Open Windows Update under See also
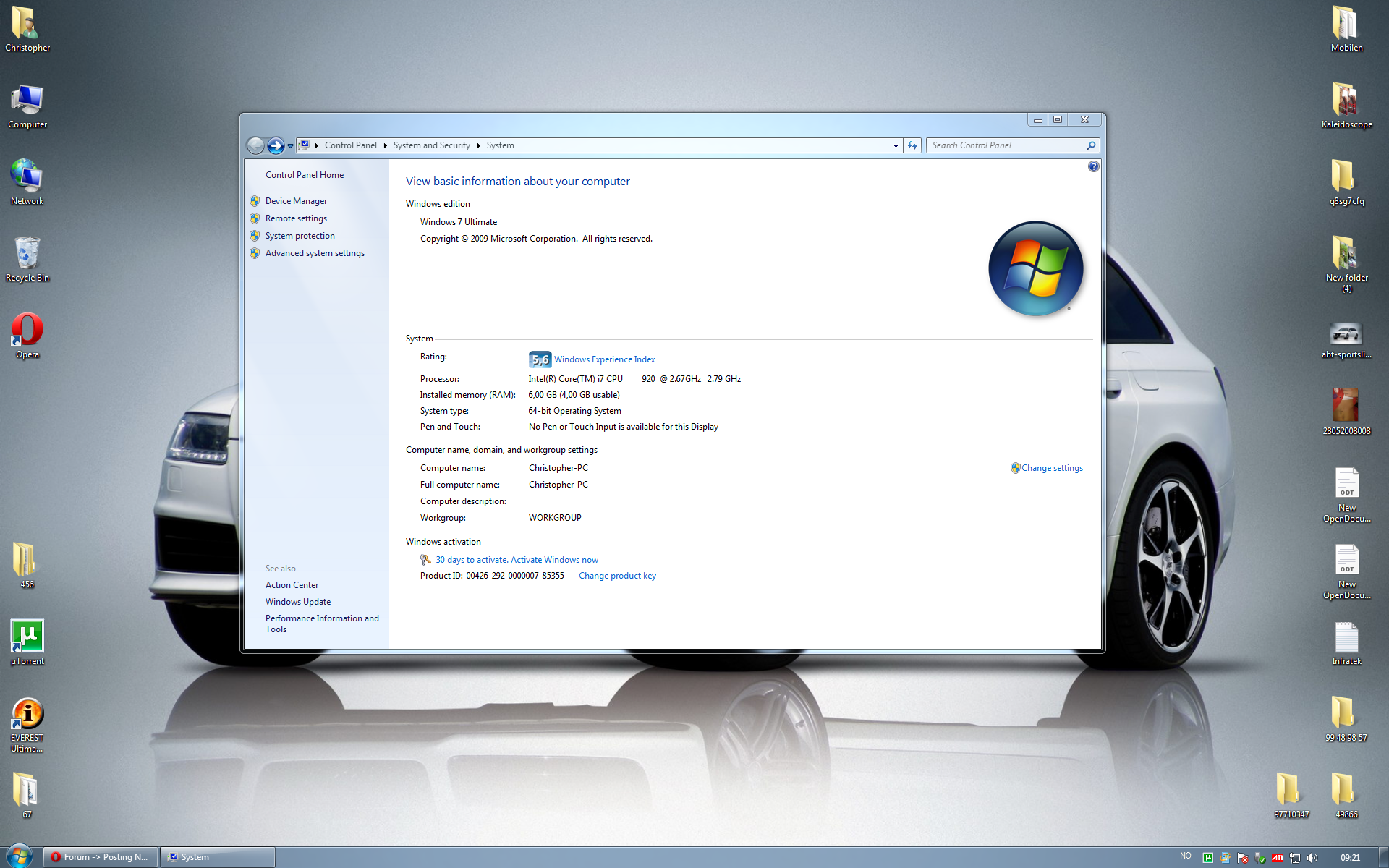This screenshot has height=868, width=1389. [298, 602]
